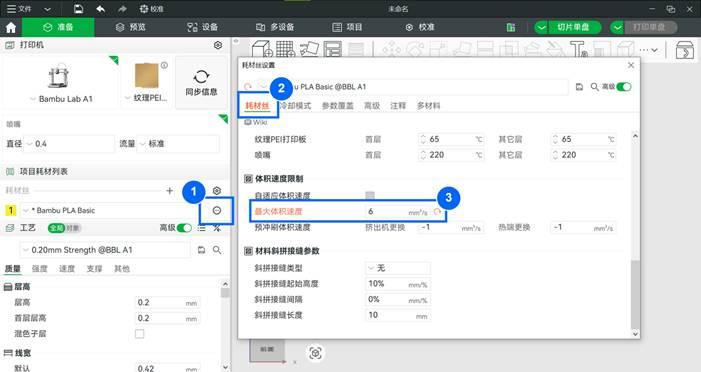Toggle the 高级 switch in the 工艺 panel
This screenshot has width=701, height=372.
(184, 228)
